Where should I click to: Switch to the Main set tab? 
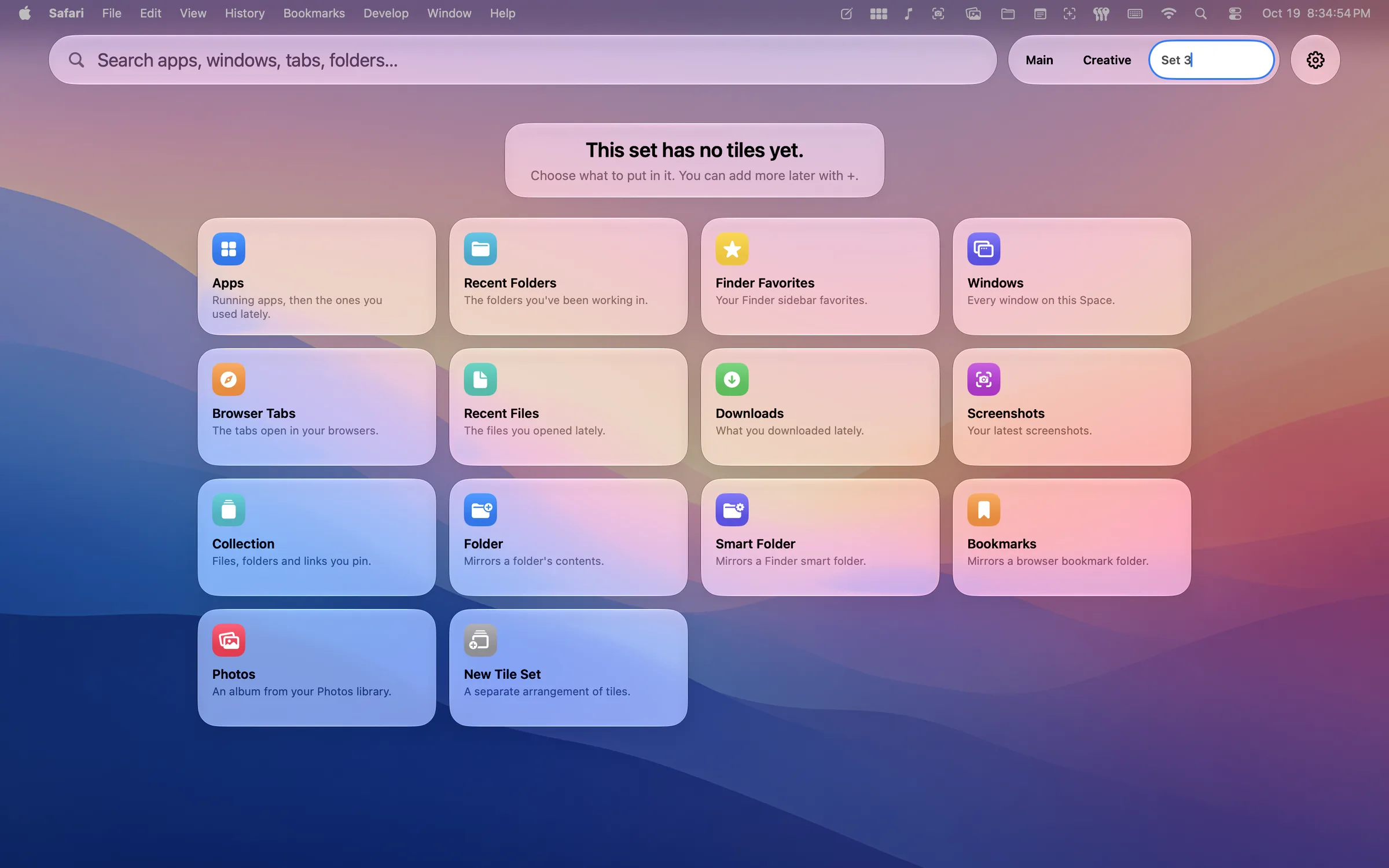pyautogui.click(x=1039, y=60)
